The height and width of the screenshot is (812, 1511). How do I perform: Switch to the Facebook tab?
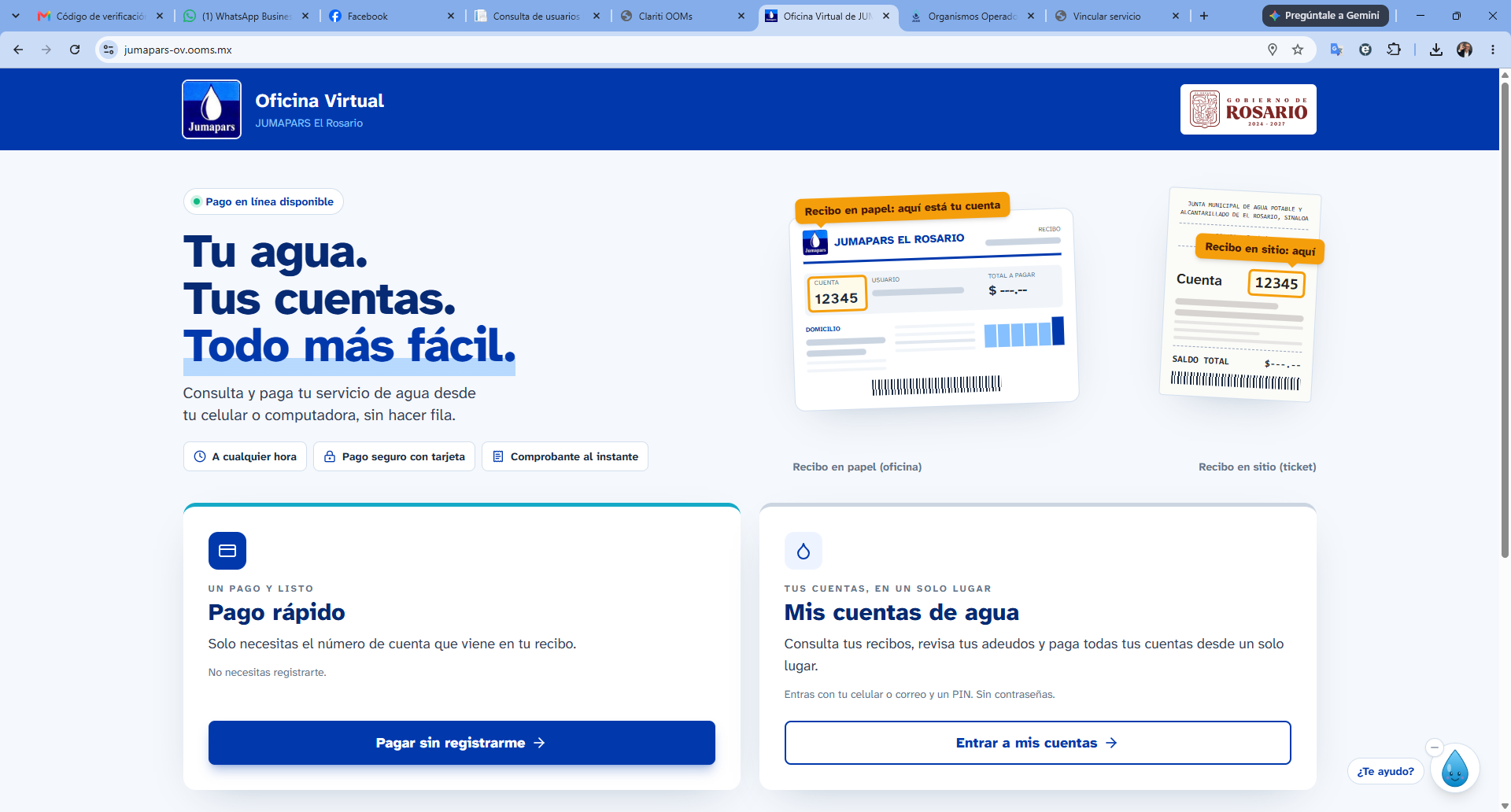392,16
